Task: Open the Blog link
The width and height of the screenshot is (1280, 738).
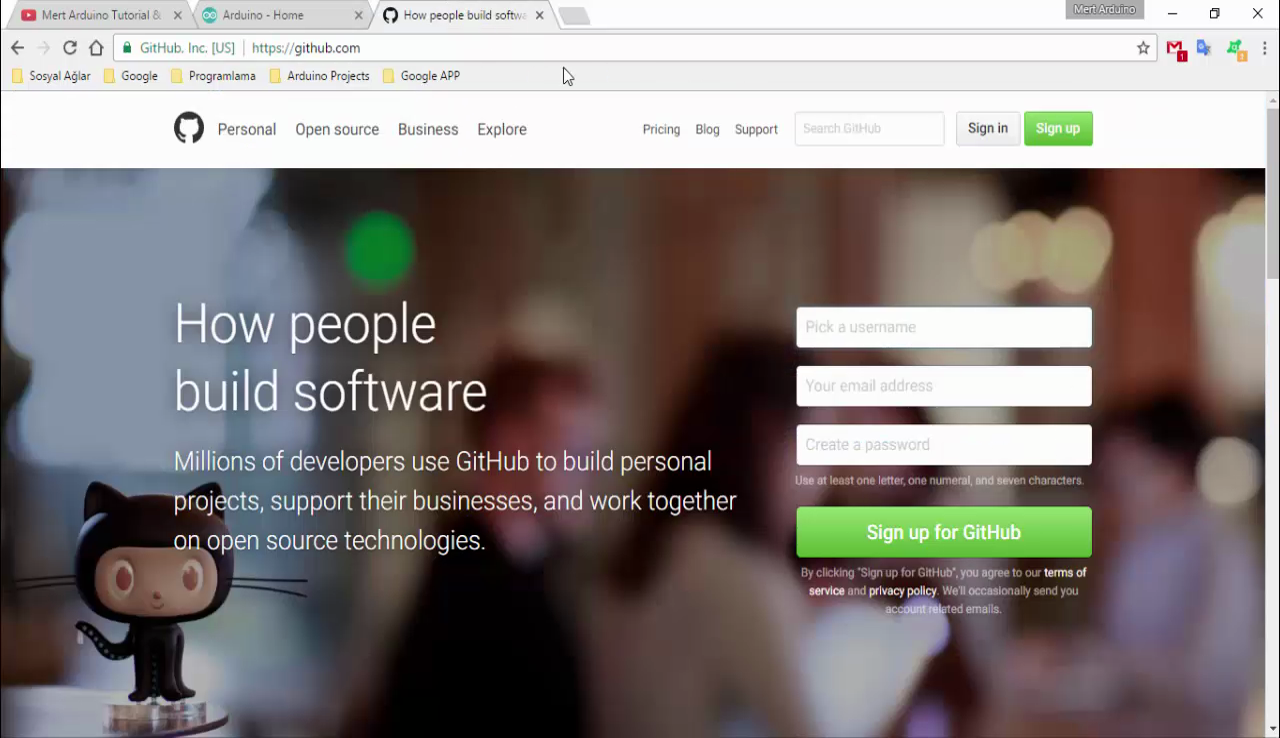Action: (x=707, y=129)
